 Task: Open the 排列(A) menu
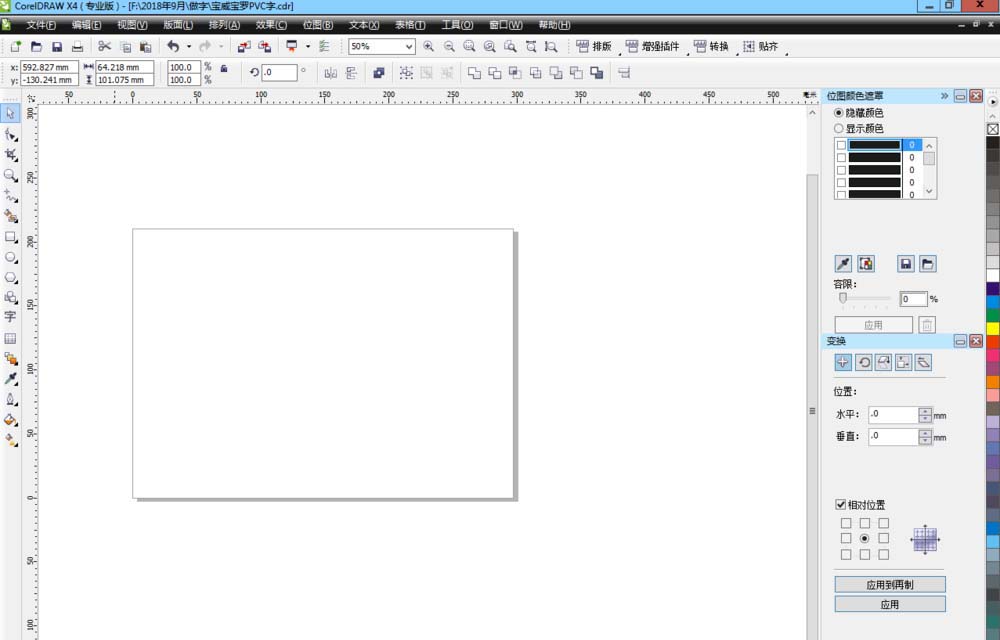point(224,25)
